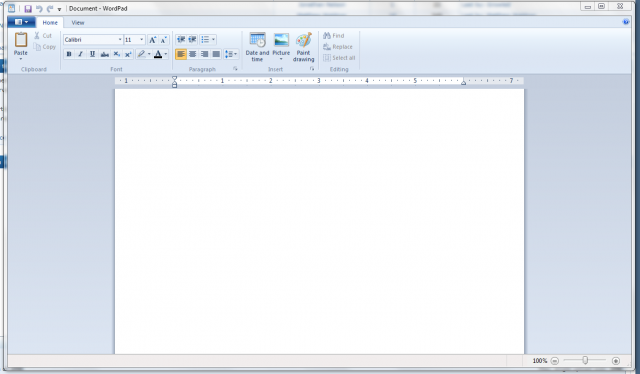The image size is (640, 374).
Task: Toggle bold formatting
Action: pyautogui.click(x=69, y=54)
